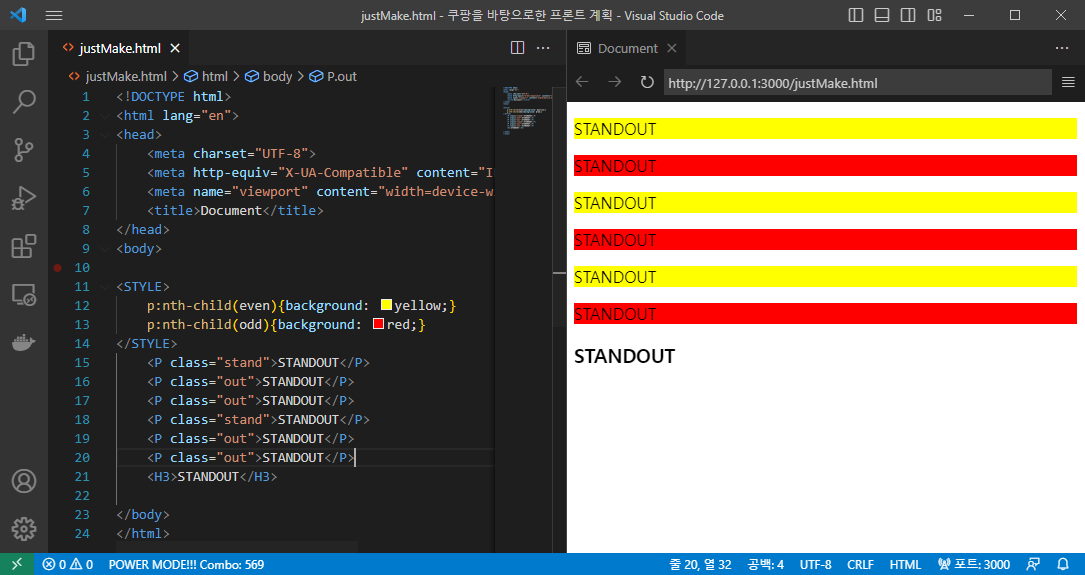Click the body breadcrumb item
This screenshot has width=1085, height=575.
(x=269, y=76)
